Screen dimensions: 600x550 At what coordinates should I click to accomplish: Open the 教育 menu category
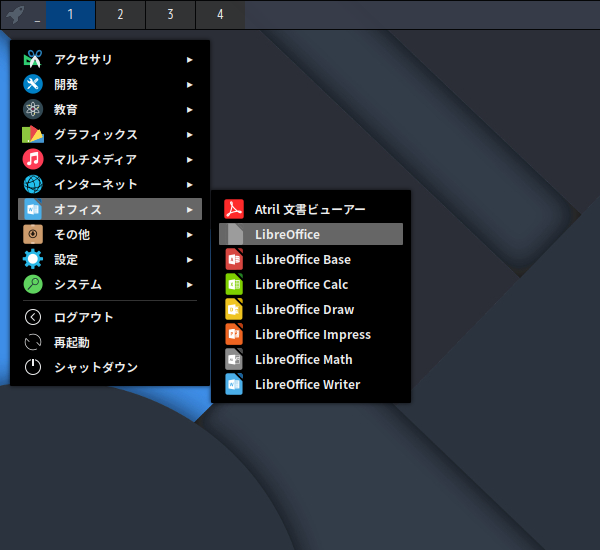pos(110,109)
